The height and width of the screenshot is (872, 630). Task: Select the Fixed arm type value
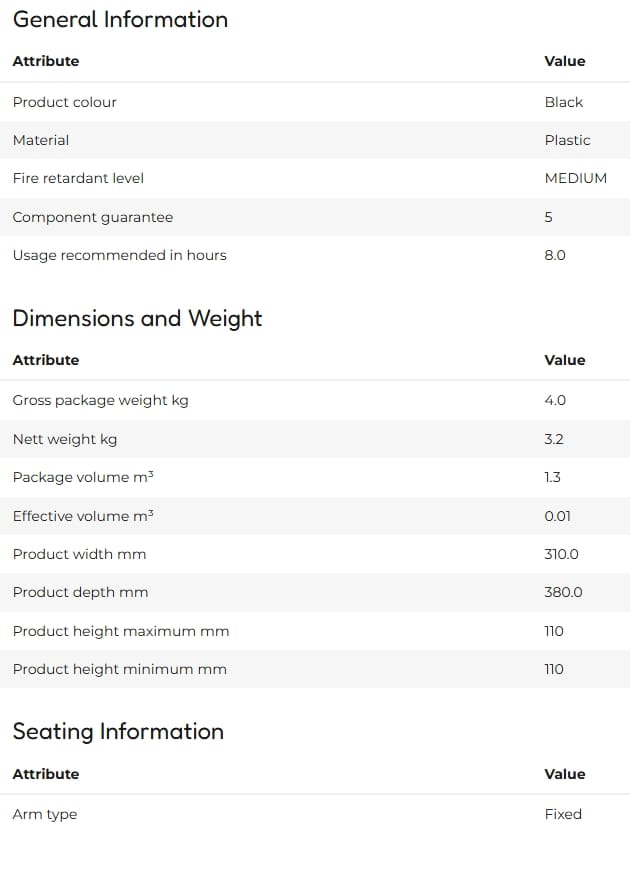point(563,814)
